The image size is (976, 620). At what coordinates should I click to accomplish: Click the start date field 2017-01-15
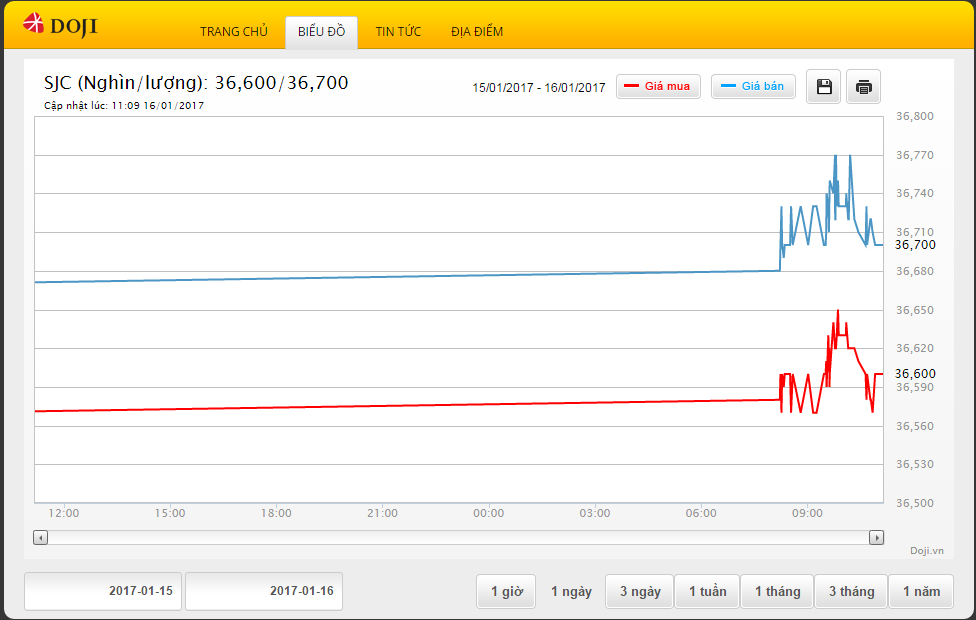click(103, 591)
